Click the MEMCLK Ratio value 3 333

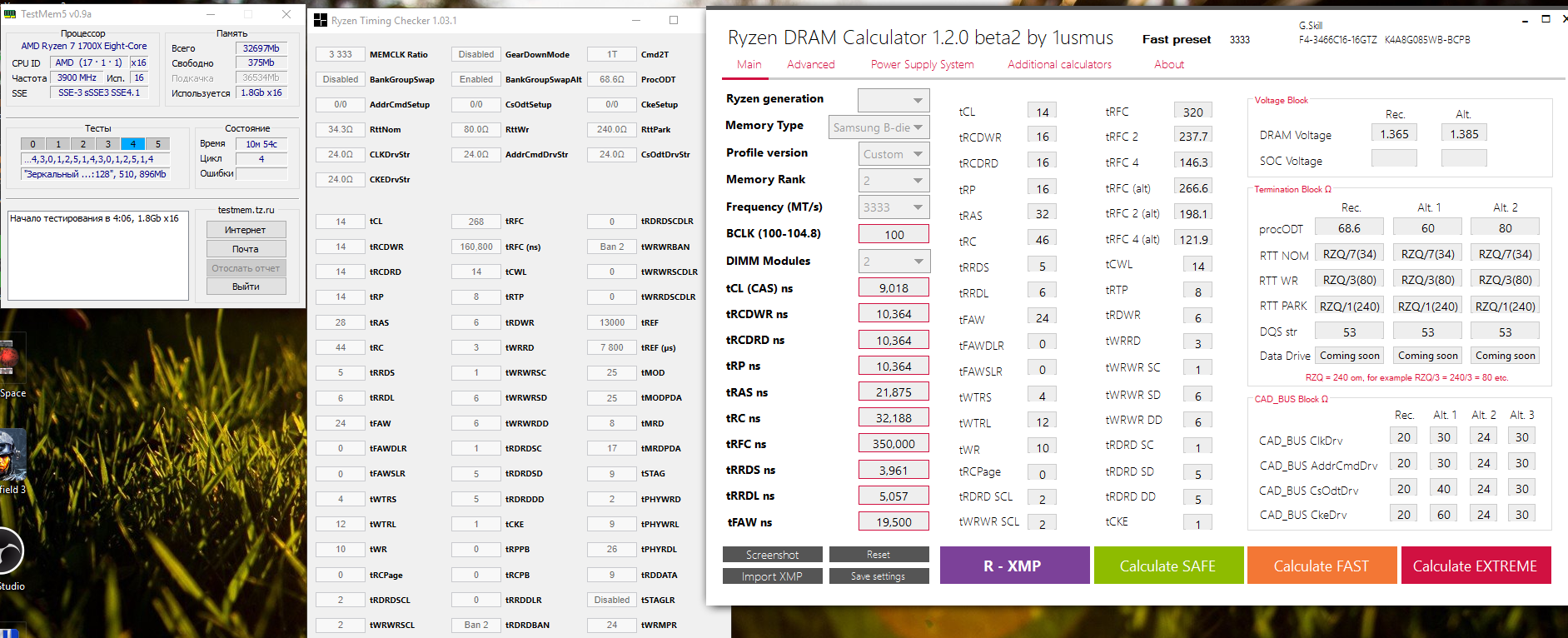point(341,54)
